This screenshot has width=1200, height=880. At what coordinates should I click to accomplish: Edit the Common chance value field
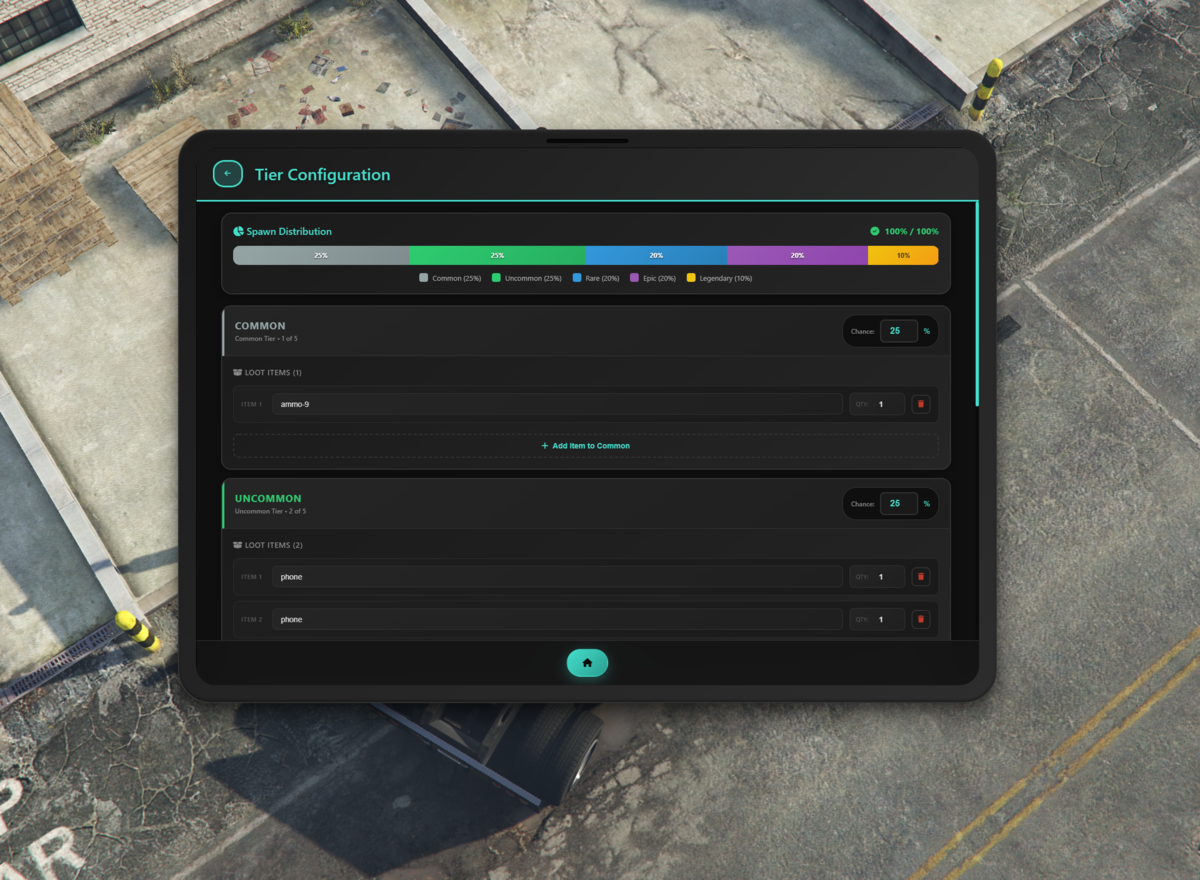point(899,331)
